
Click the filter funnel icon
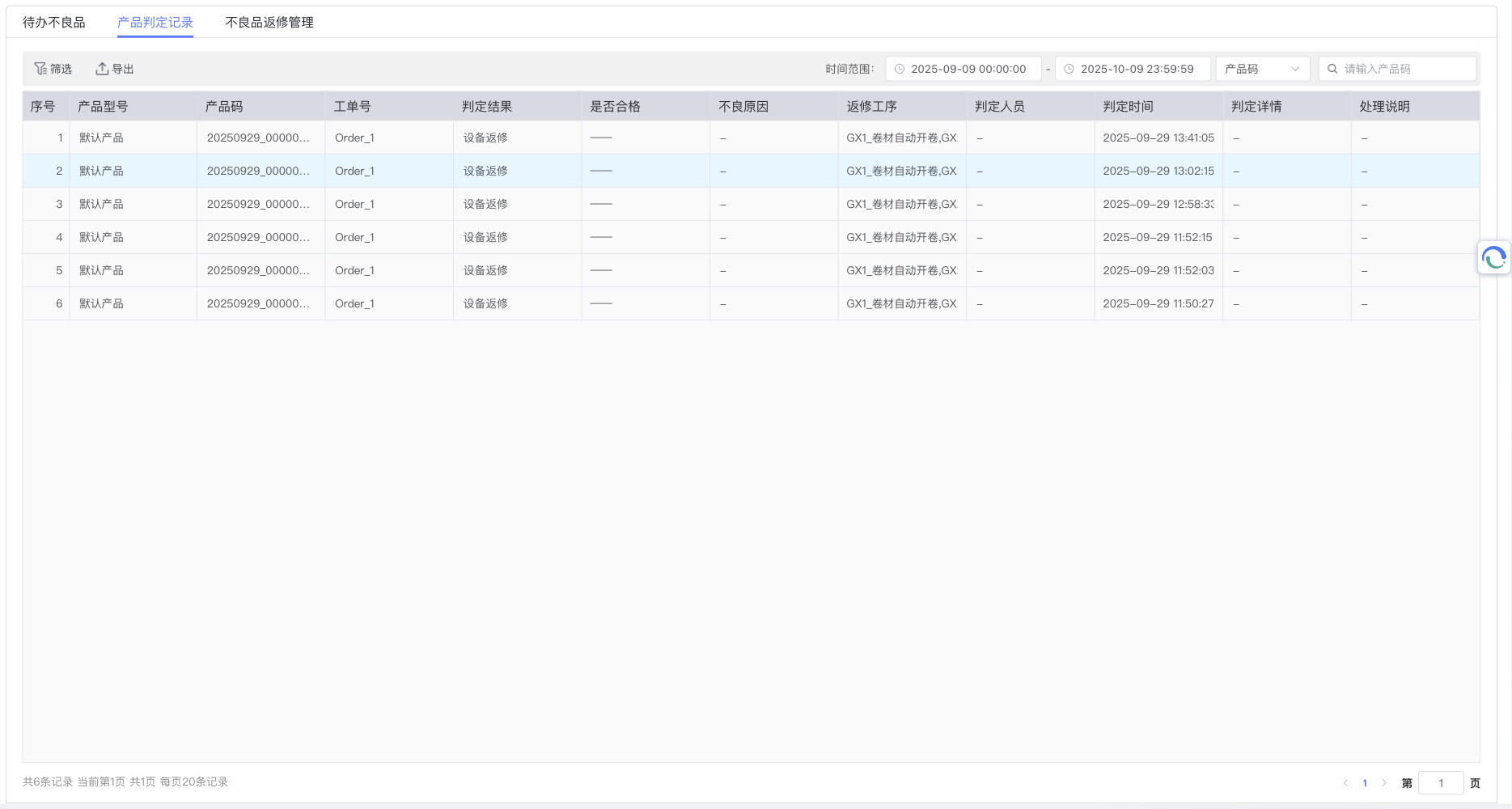(40, 69)
